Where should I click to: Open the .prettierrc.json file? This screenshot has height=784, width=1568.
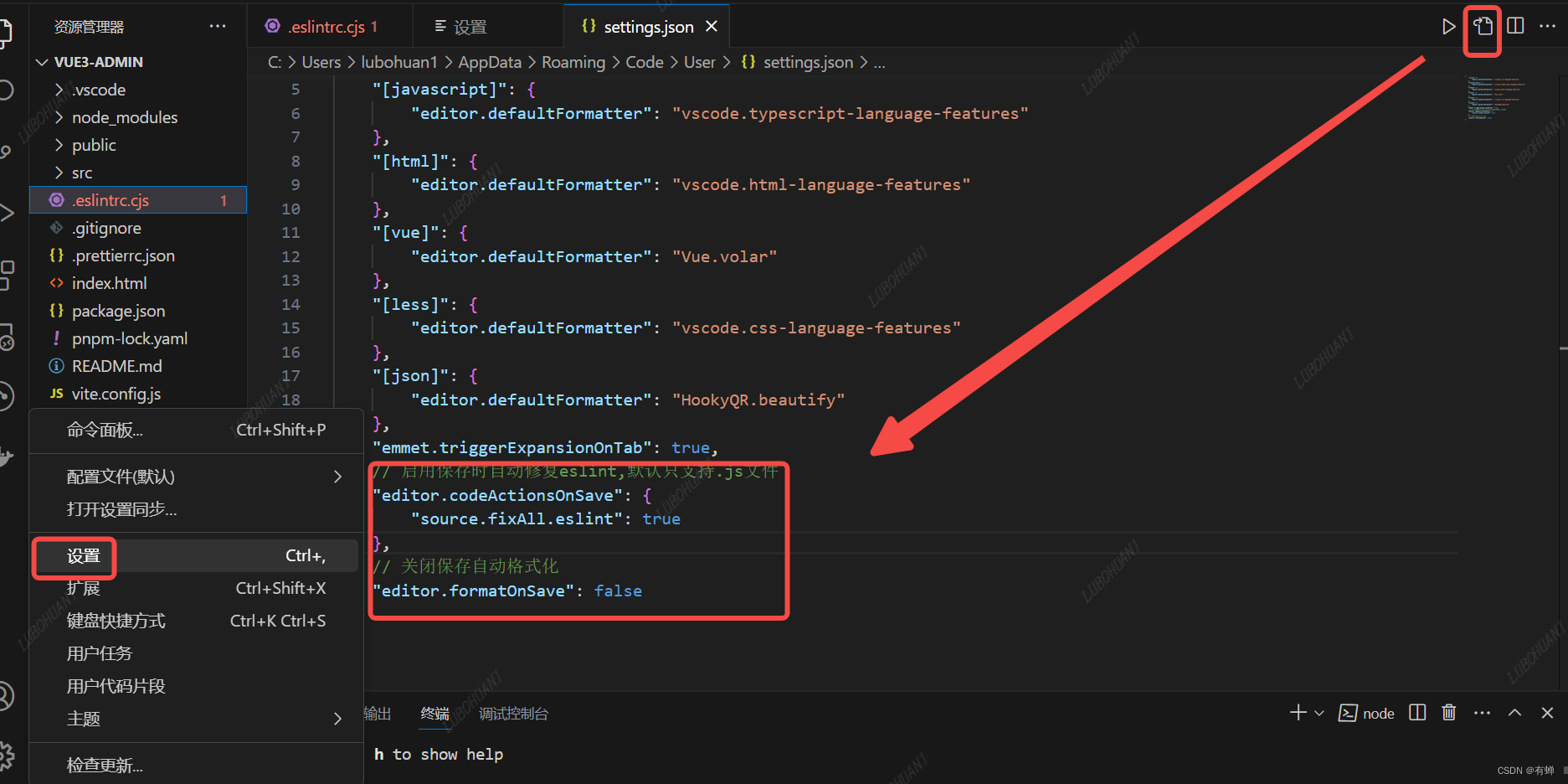tap(138, 255)
